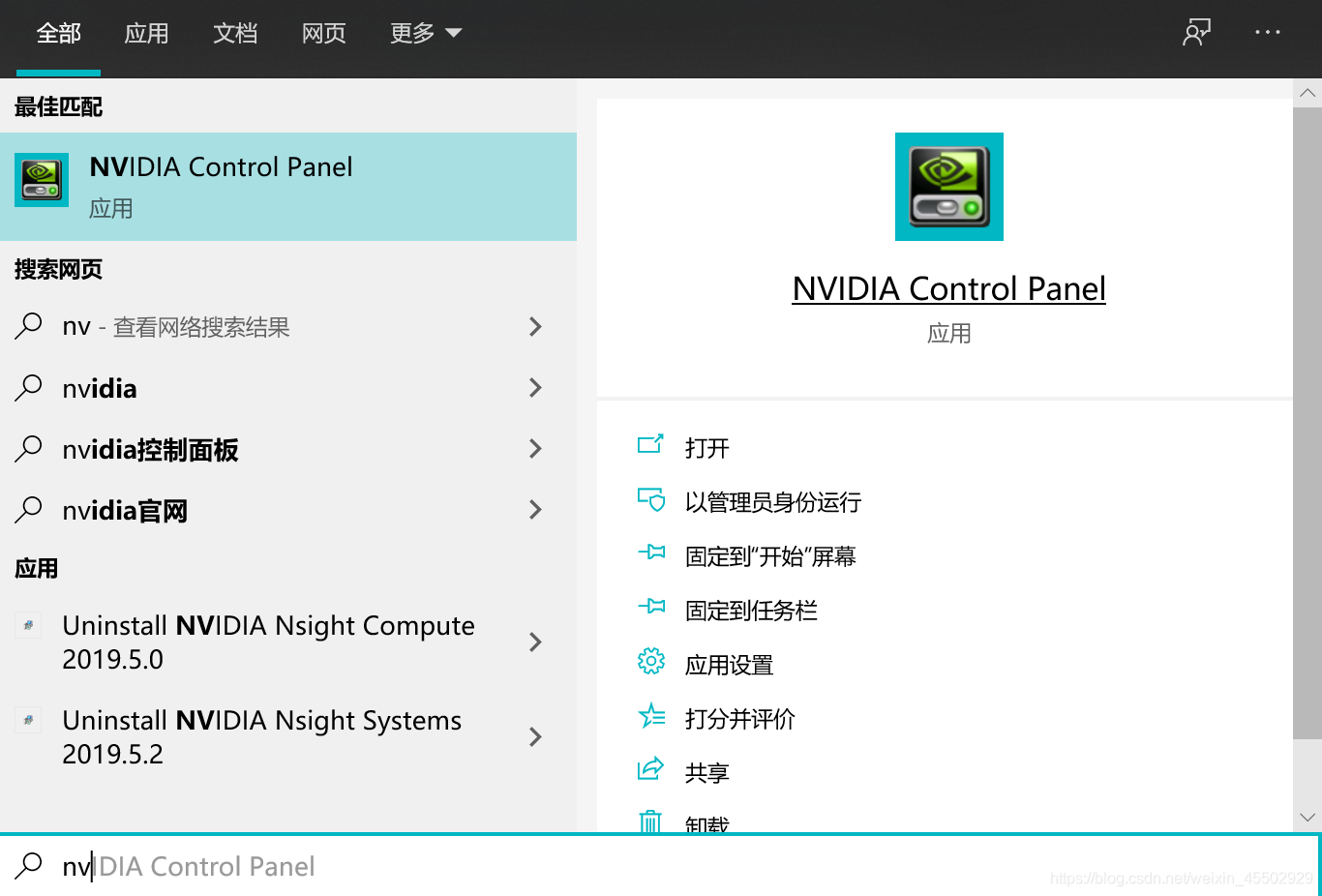Viewport: 1322px width, 896px height.
Task: Select the NVIDIA Control Panel best match text
Action: point(221,166)
